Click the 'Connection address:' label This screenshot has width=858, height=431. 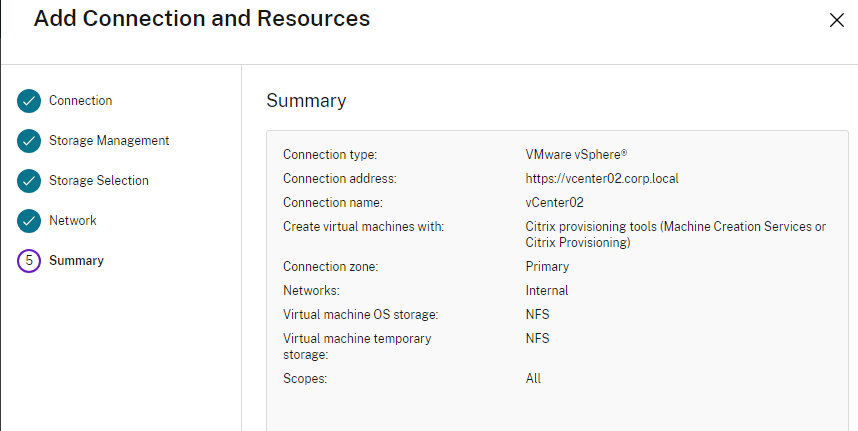pos(339,179)
